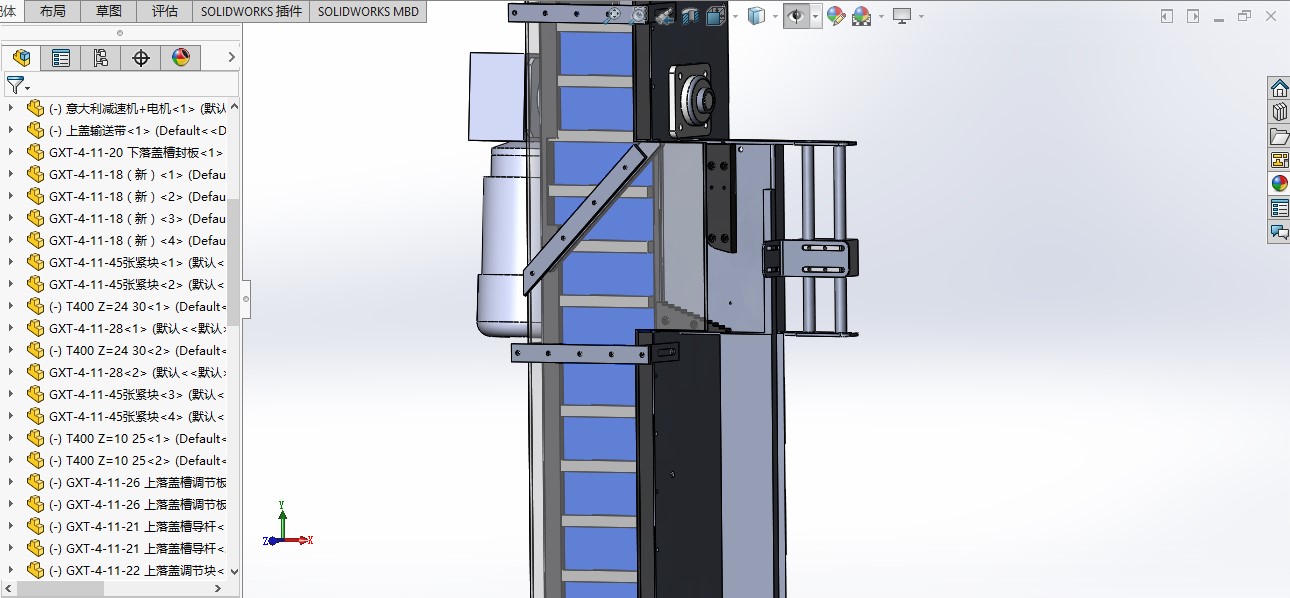Expand the manager tabs chevron arrow
Viewport: 1290px width, 598px height.
pos(232,58)
